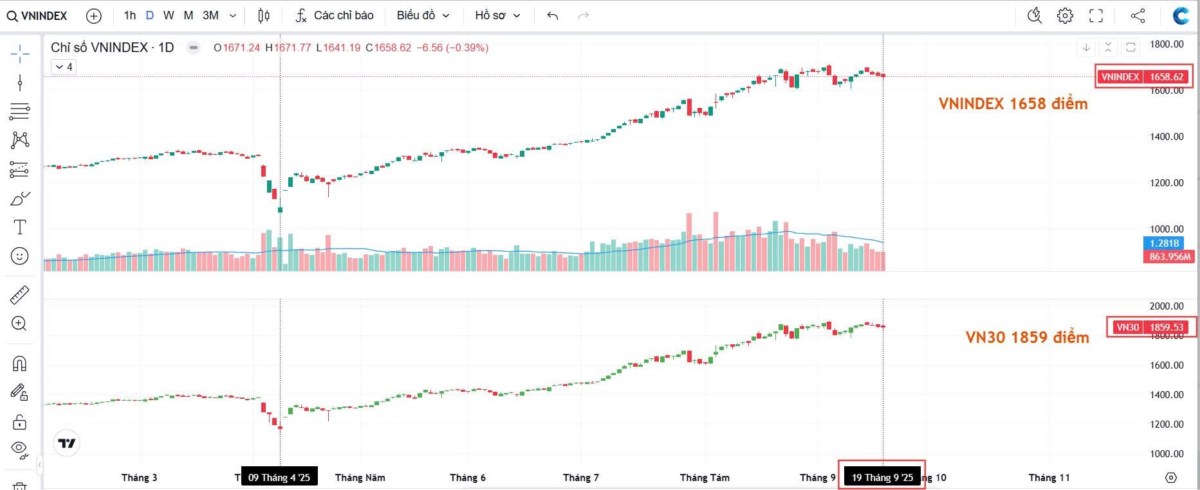The width and height of the screenshot is (1200, 490).
Task: Click the Tháng 6 time axis label
Action: click(x=468, y=478)
